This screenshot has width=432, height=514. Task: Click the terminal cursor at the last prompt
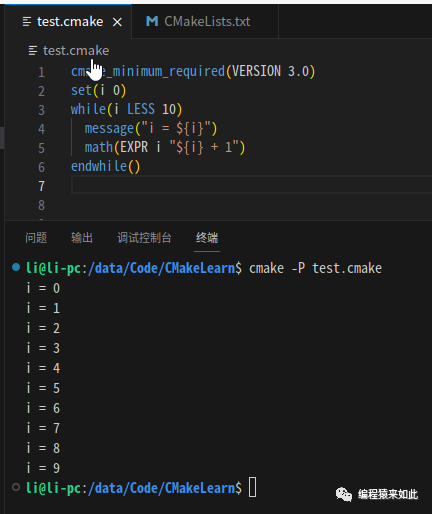coord(253,487)
